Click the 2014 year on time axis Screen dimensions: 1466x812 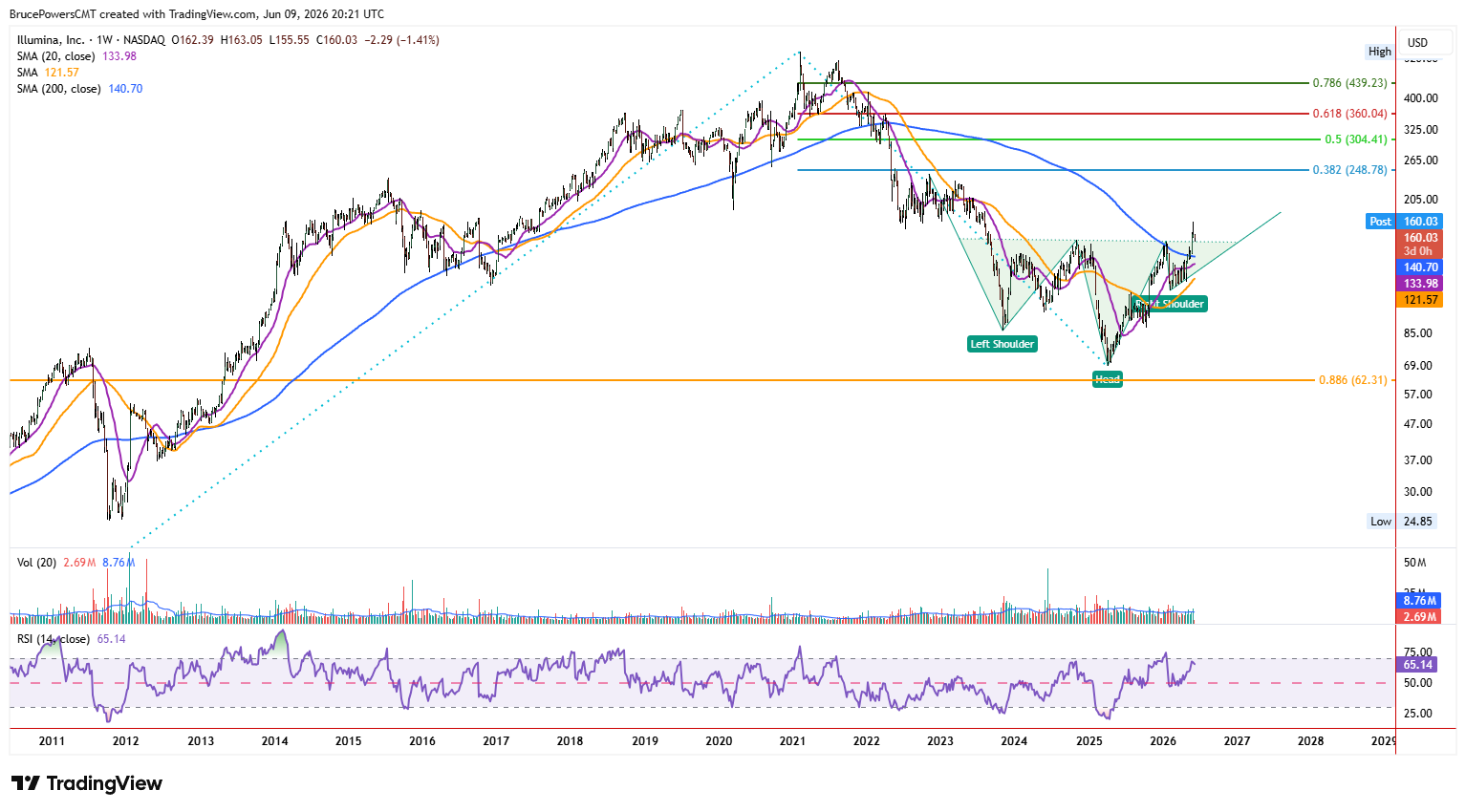point(274,741)
